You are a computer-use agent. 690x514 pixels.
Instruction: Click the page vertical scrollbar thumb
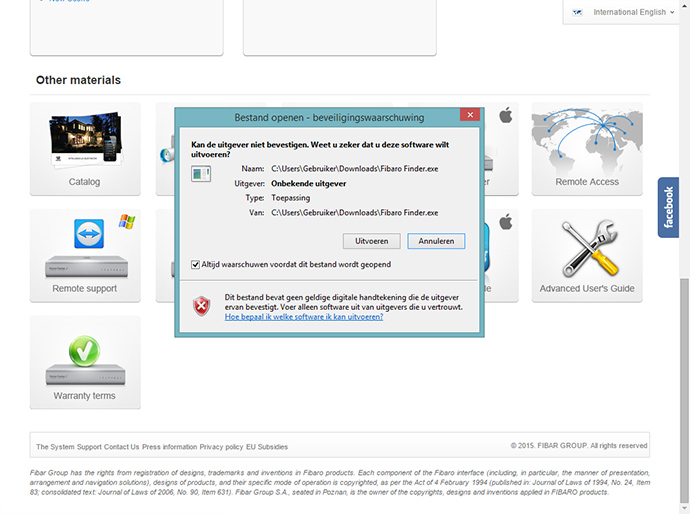[x=684, y=392]
